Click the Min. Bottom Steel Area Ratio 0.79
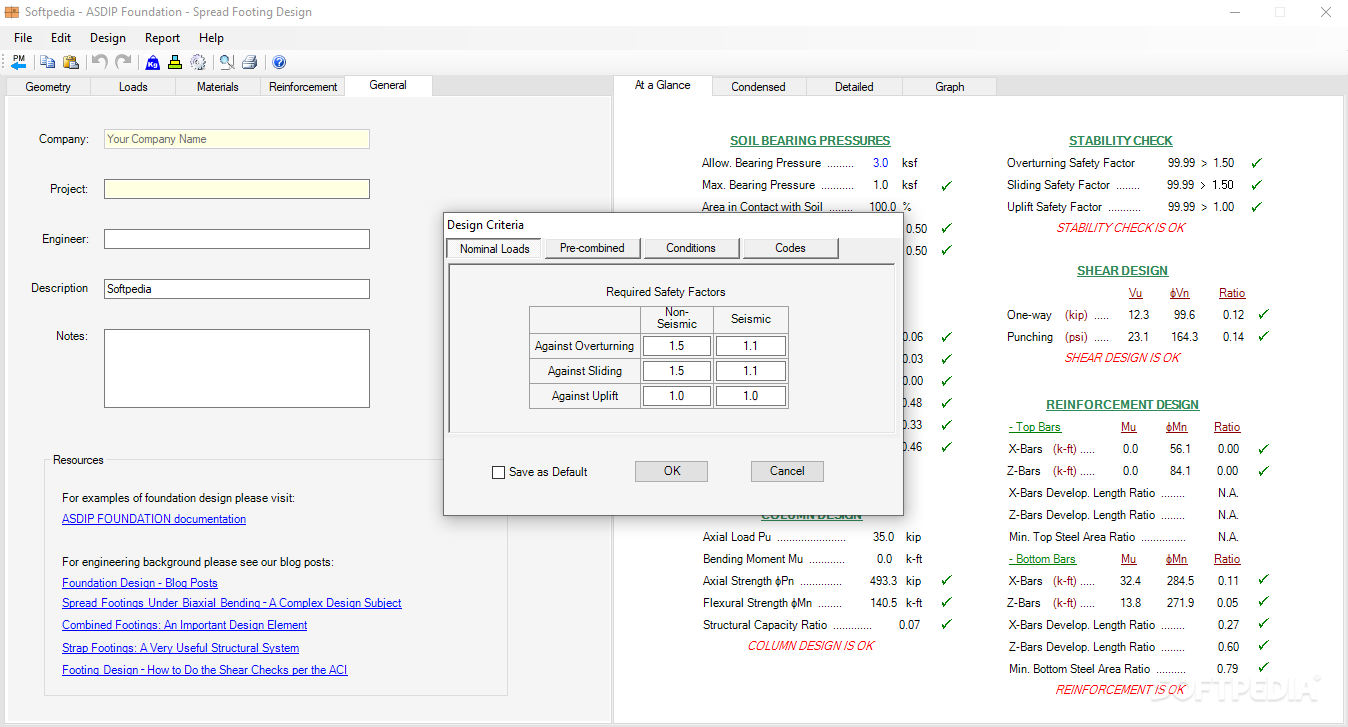This screenshot has height=727, width=1348. pyautogui.click(x=1228, y=669)
